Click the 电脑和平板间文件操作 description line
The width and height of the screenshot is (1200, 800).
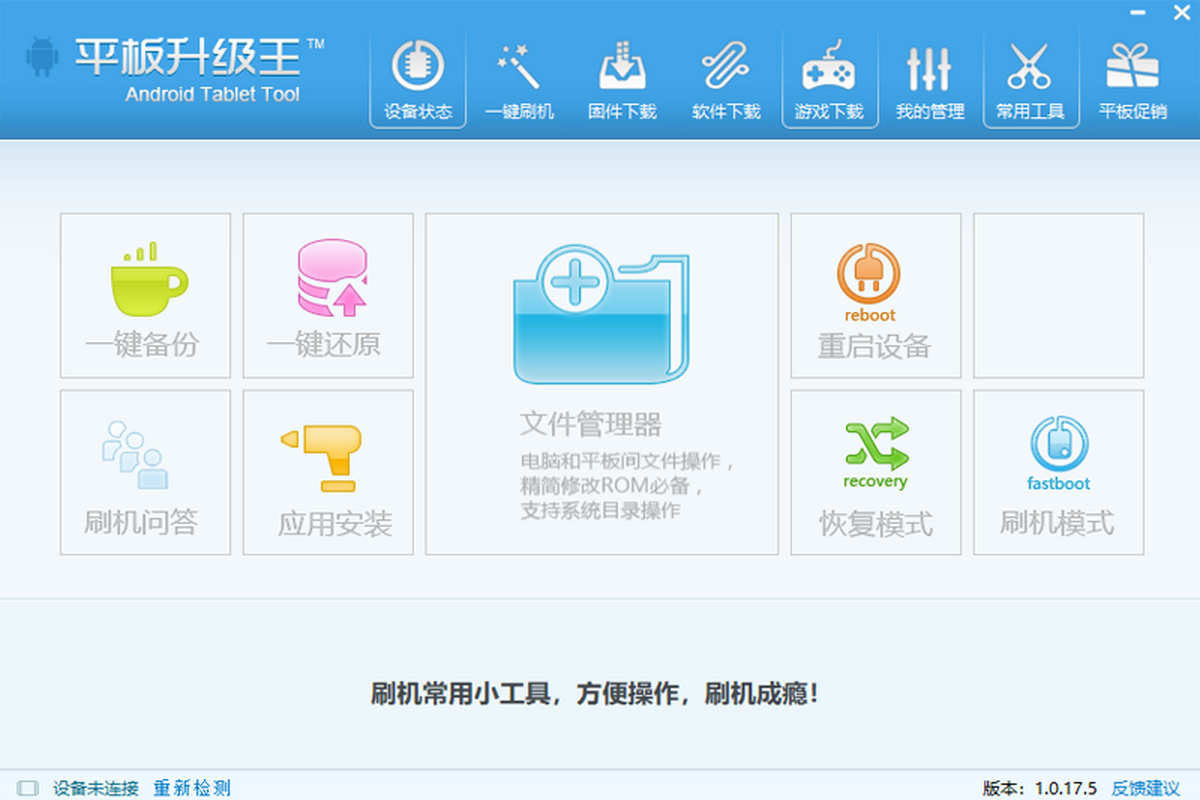[x=628, y=462]
